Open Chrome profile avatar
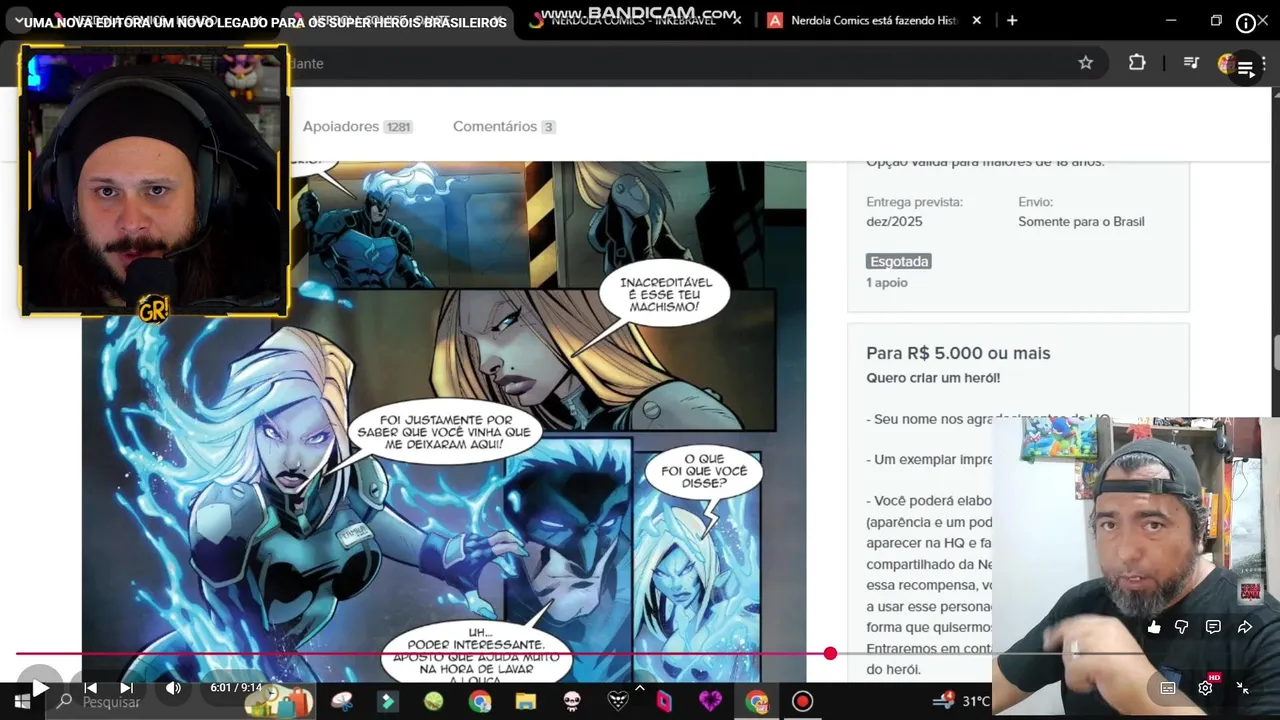This screenshot has width=1280, height=720. (1225, 63)
